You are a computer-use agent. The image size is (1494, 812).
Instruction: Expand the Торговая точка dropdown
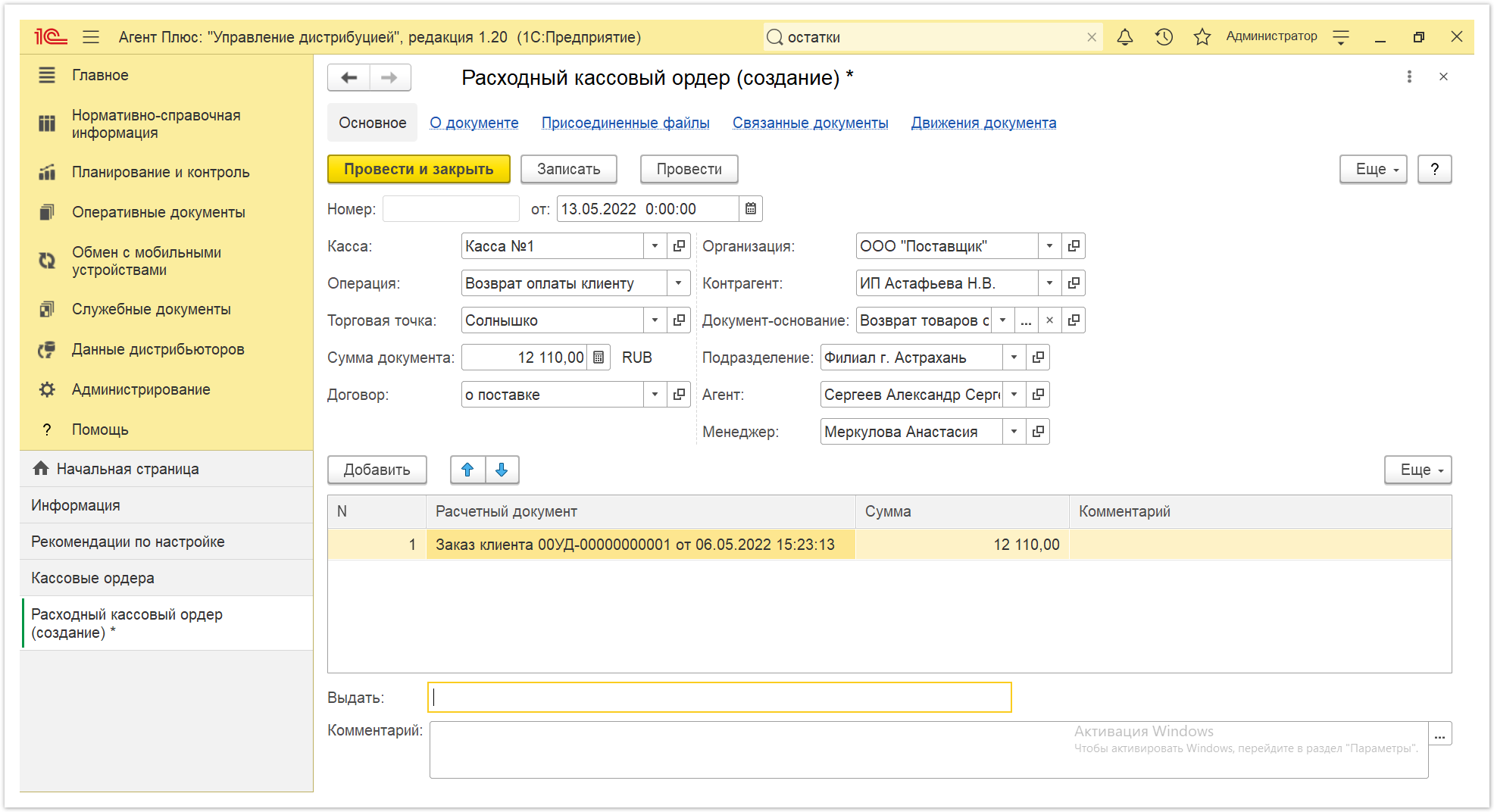655,320
